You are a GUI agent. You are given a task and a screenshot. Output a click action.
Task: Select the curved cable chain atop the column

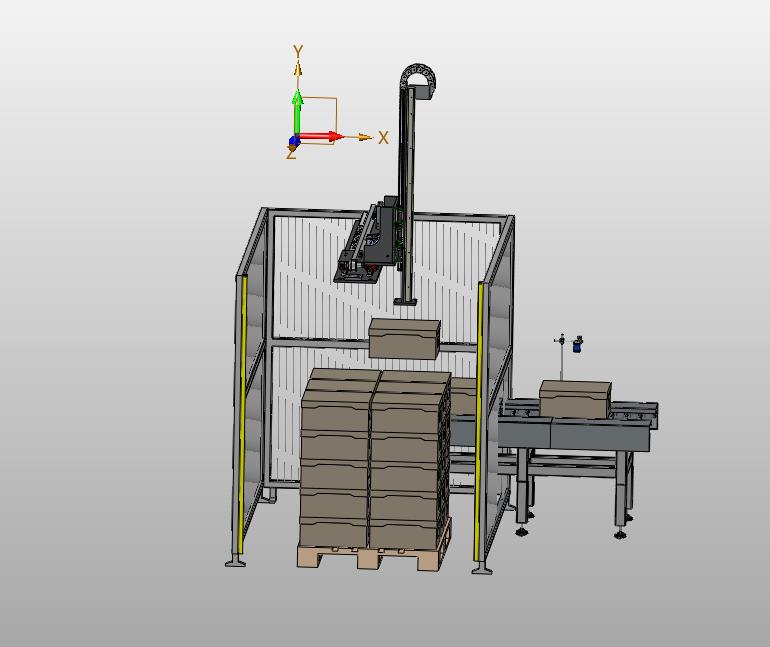click(418, 77)
